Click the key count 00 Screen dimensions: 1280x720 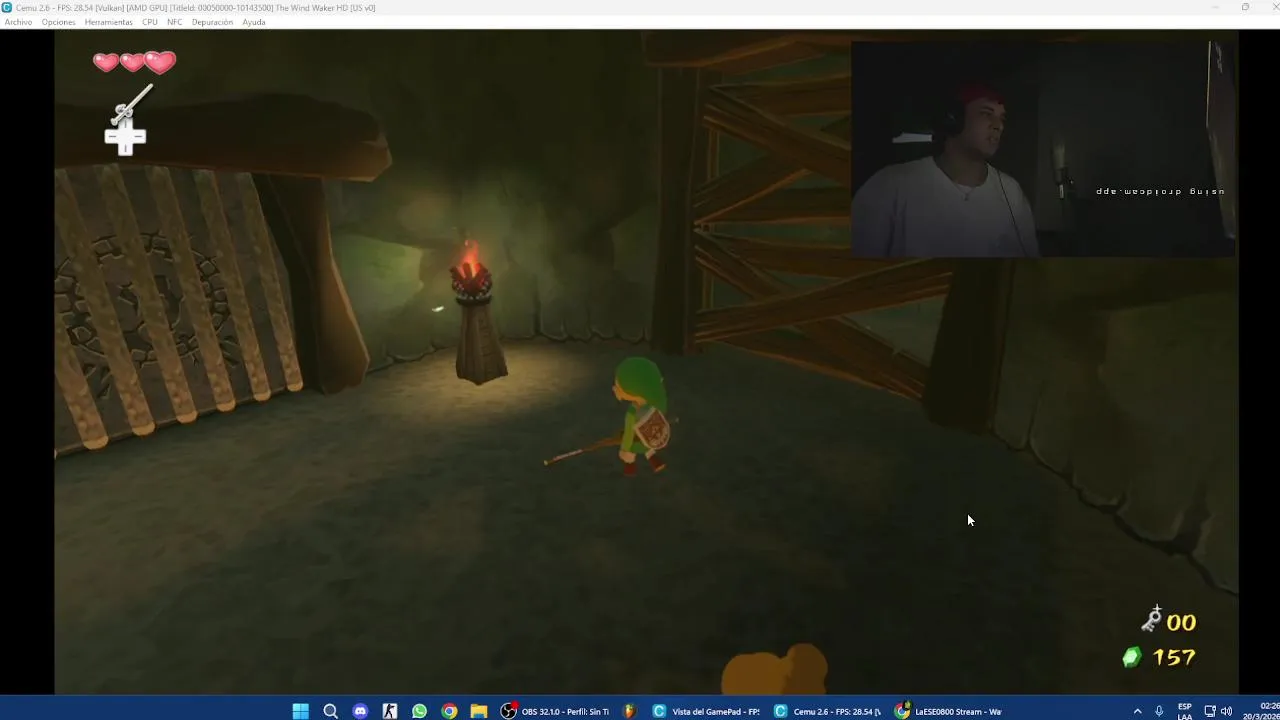1181,622
